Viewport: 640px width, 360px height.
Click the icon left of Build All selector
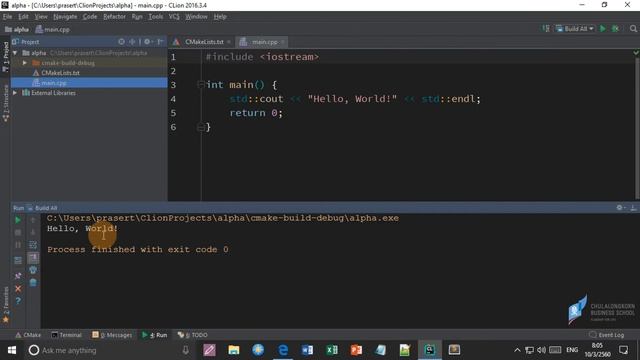point(546,29)
